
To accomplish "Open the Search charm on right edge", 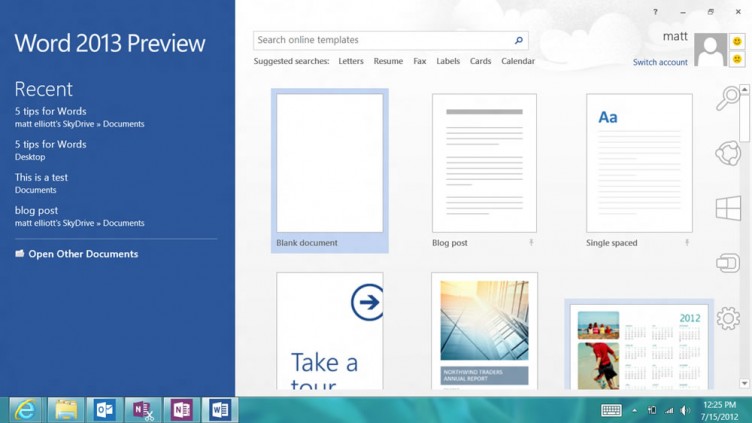I will click(728, 98).
